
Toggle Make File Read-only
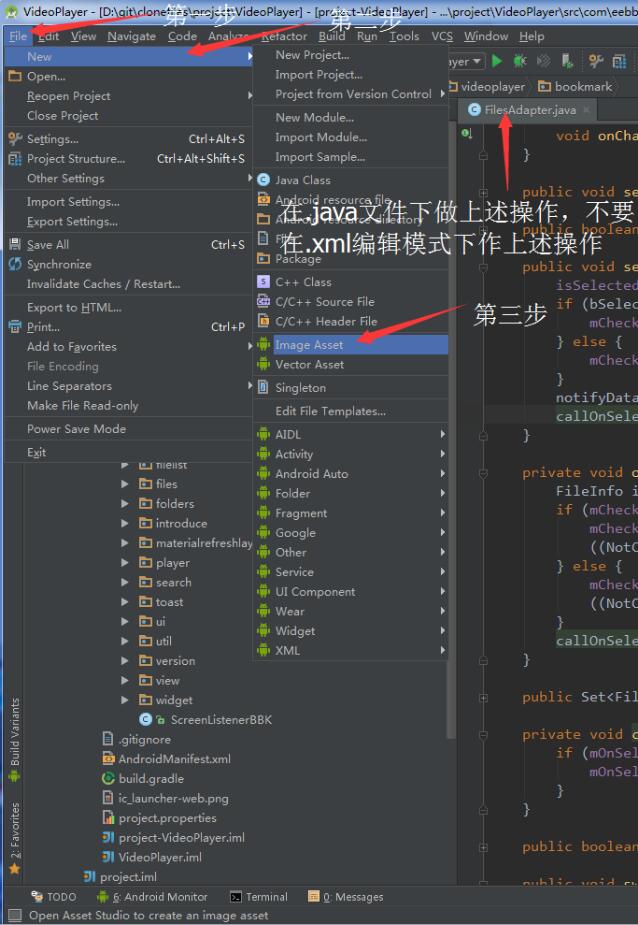coord(127,406)
